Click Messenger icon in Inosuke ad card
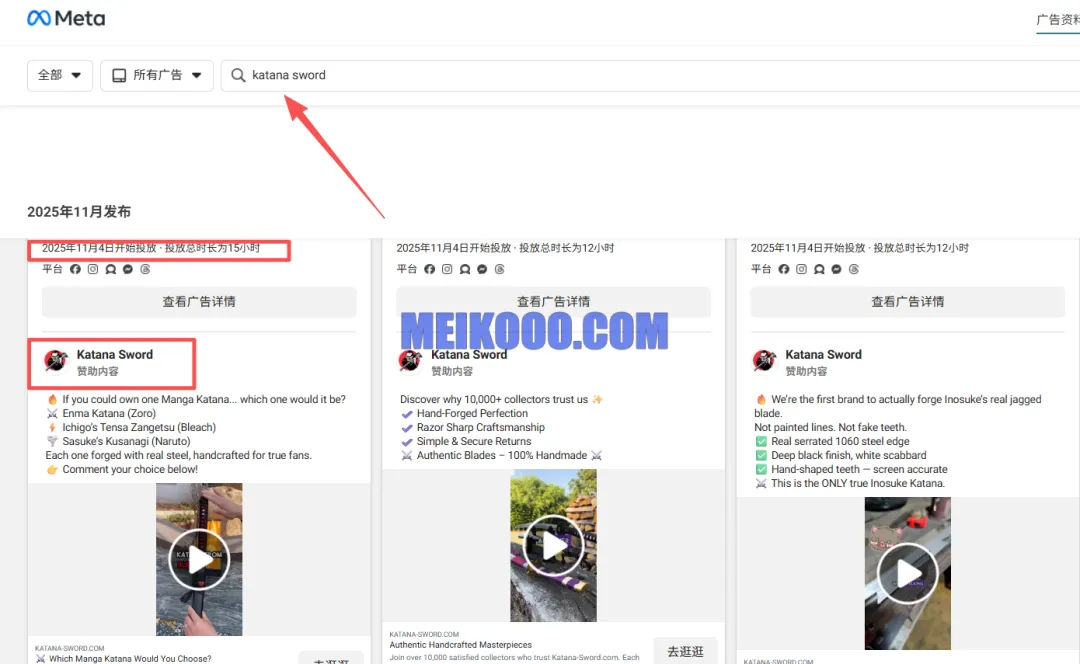 tap(836, 269)
